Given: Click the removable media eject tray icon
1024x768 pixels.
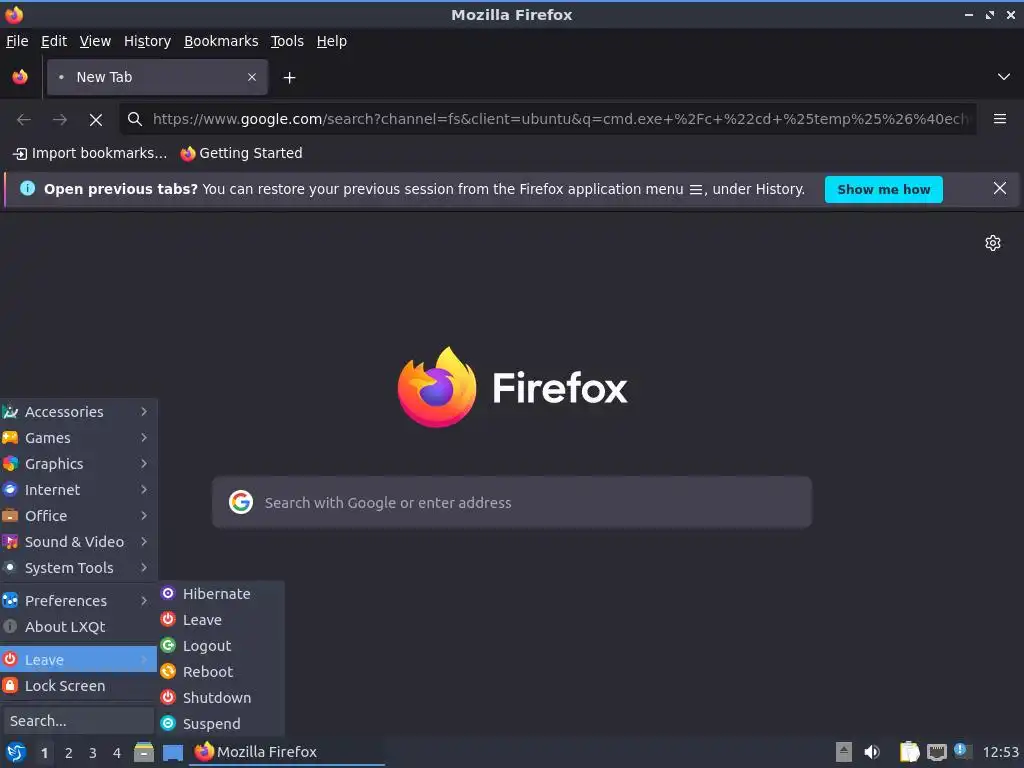Looking at the screenshot, I should (x=844, y=752).
